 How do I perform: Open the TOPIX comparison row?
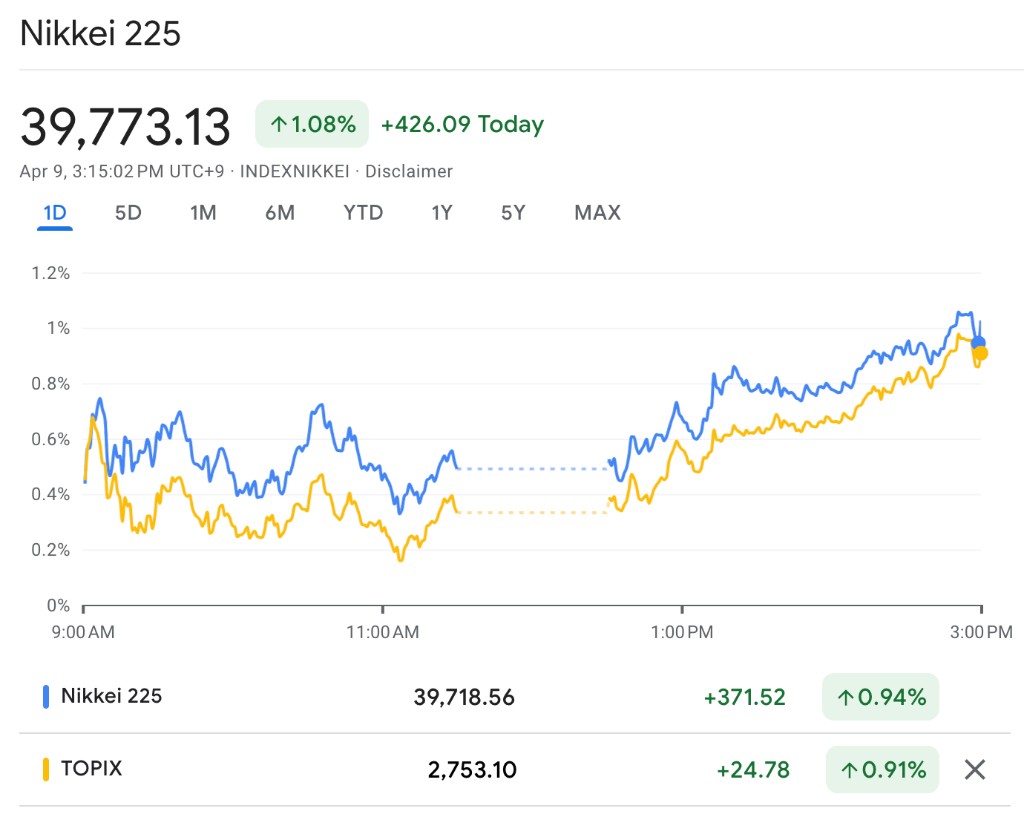92,769
